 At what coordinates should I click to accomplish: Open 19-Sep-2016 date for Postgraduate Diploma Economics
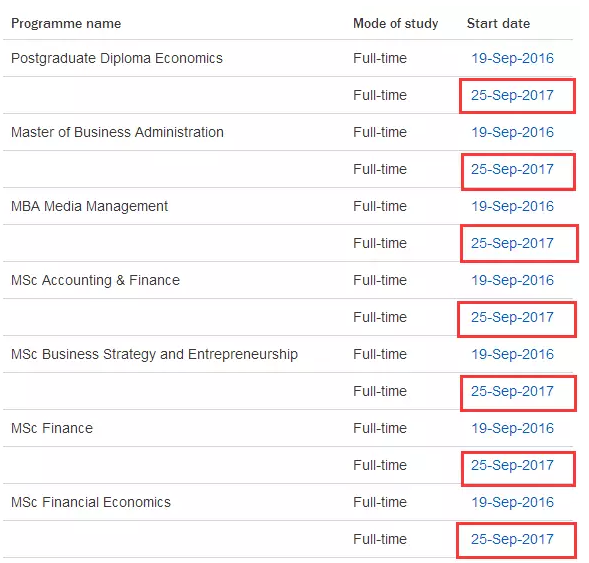point(512,58)
